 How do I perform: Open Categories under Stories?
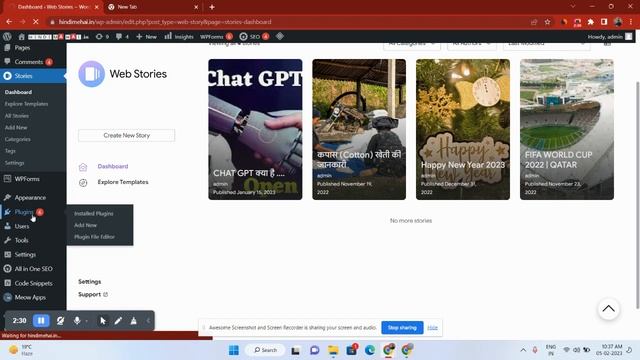click(18, 140)
